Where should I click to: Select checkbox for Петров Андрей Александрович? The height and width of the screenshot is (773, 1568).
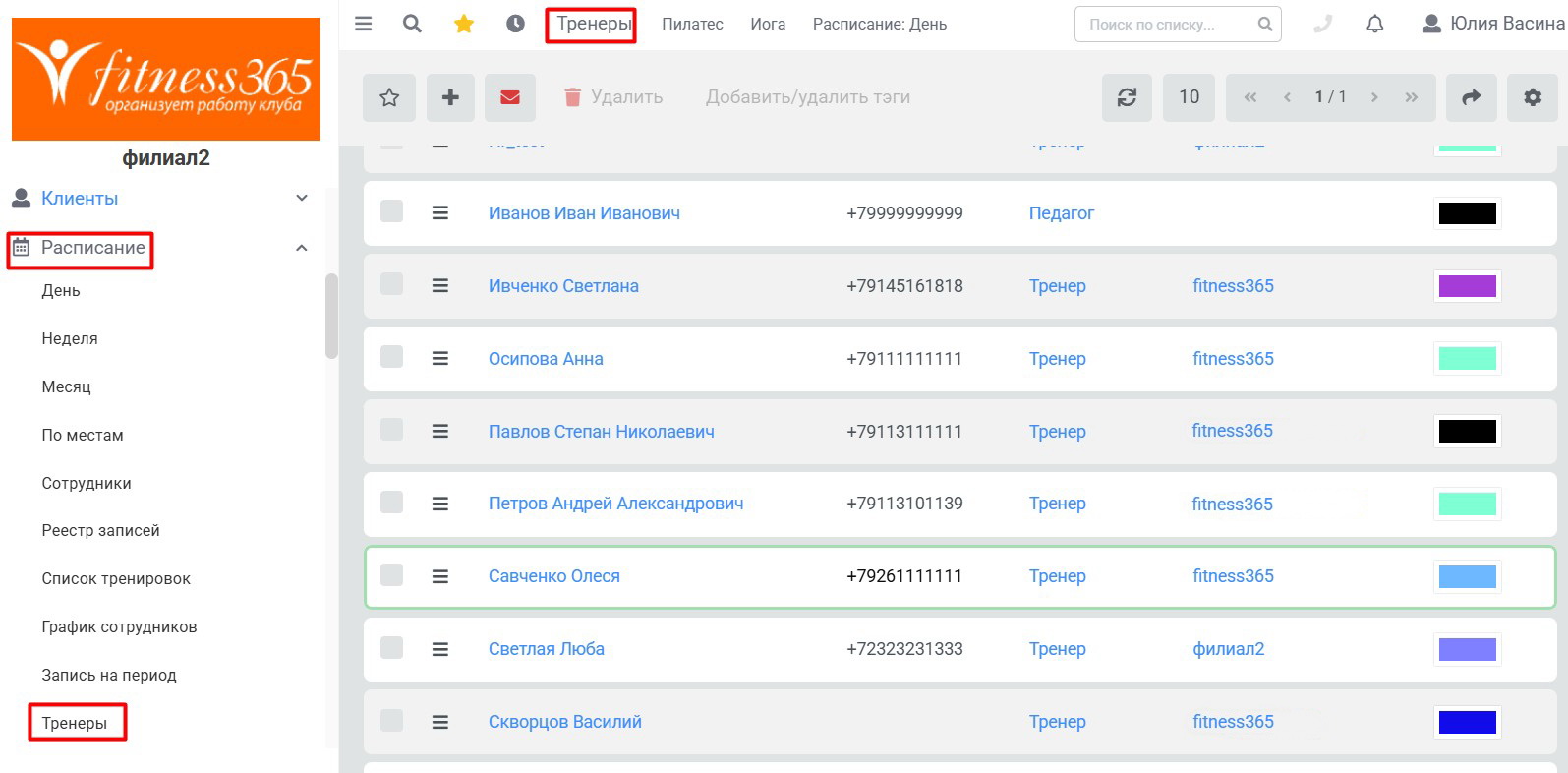pos(392,503)
